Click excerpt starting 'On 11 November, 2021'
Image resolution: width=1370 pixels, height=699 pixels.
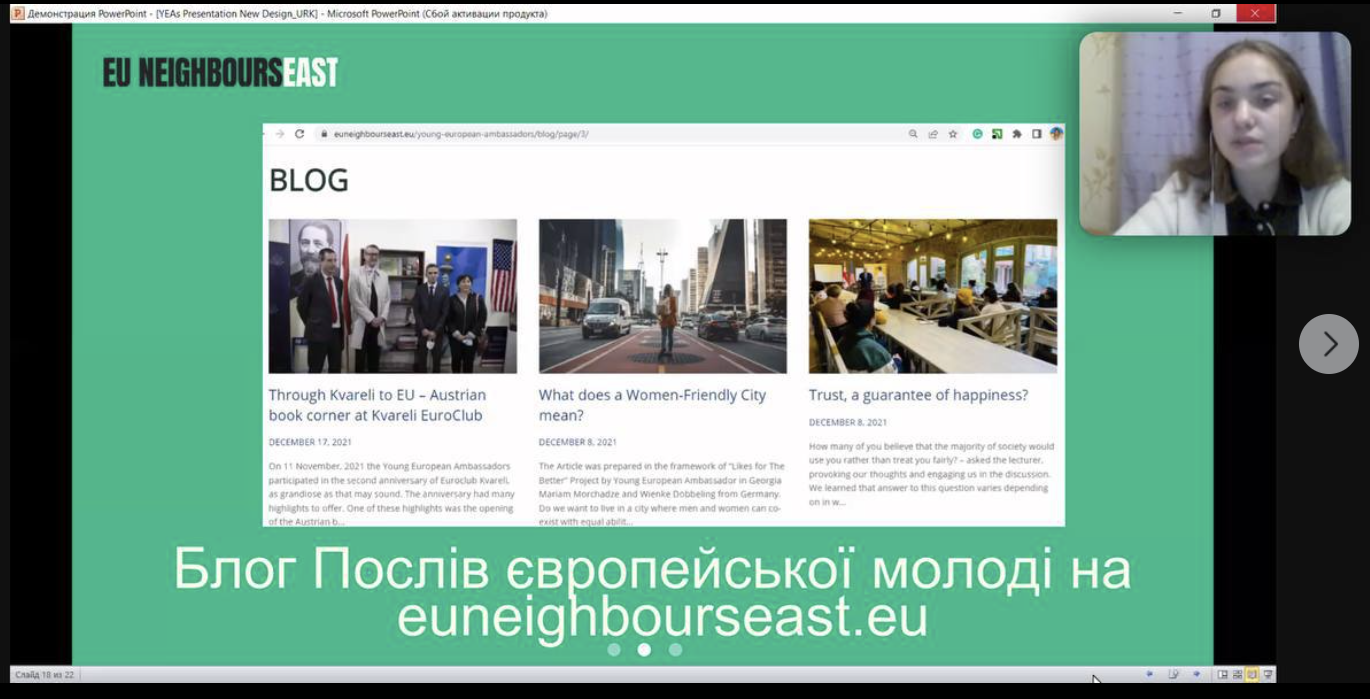391,493
